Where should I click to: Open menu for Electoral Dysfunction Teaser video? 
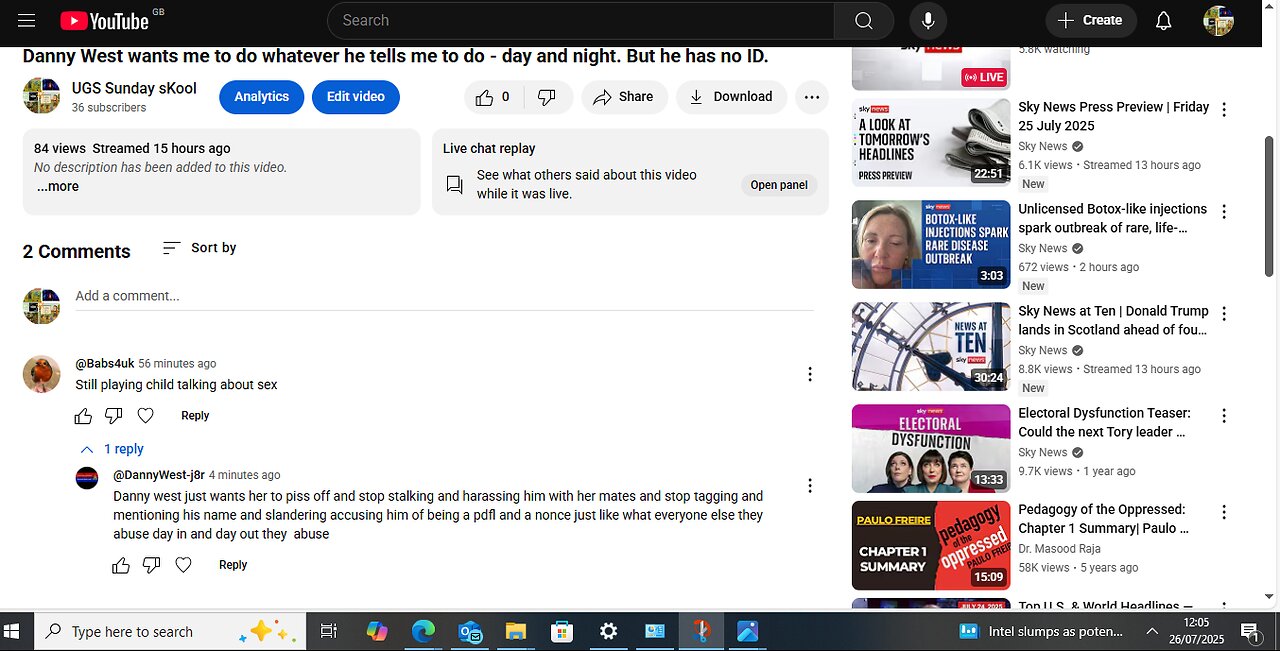coord(1224,416)
